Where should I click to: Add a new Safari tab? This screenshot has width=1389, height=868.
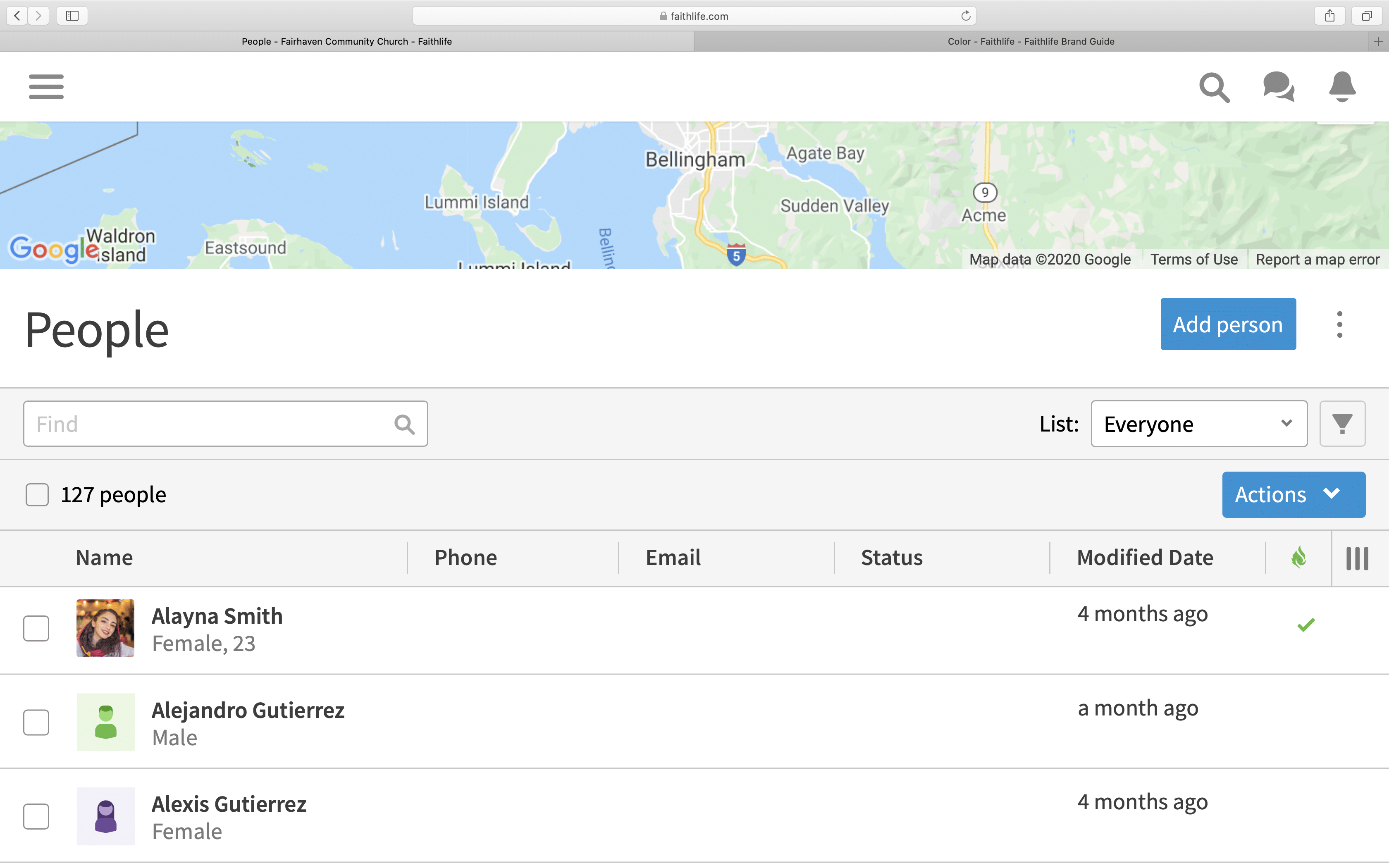pyautogui.click(x=1378, y=41)
